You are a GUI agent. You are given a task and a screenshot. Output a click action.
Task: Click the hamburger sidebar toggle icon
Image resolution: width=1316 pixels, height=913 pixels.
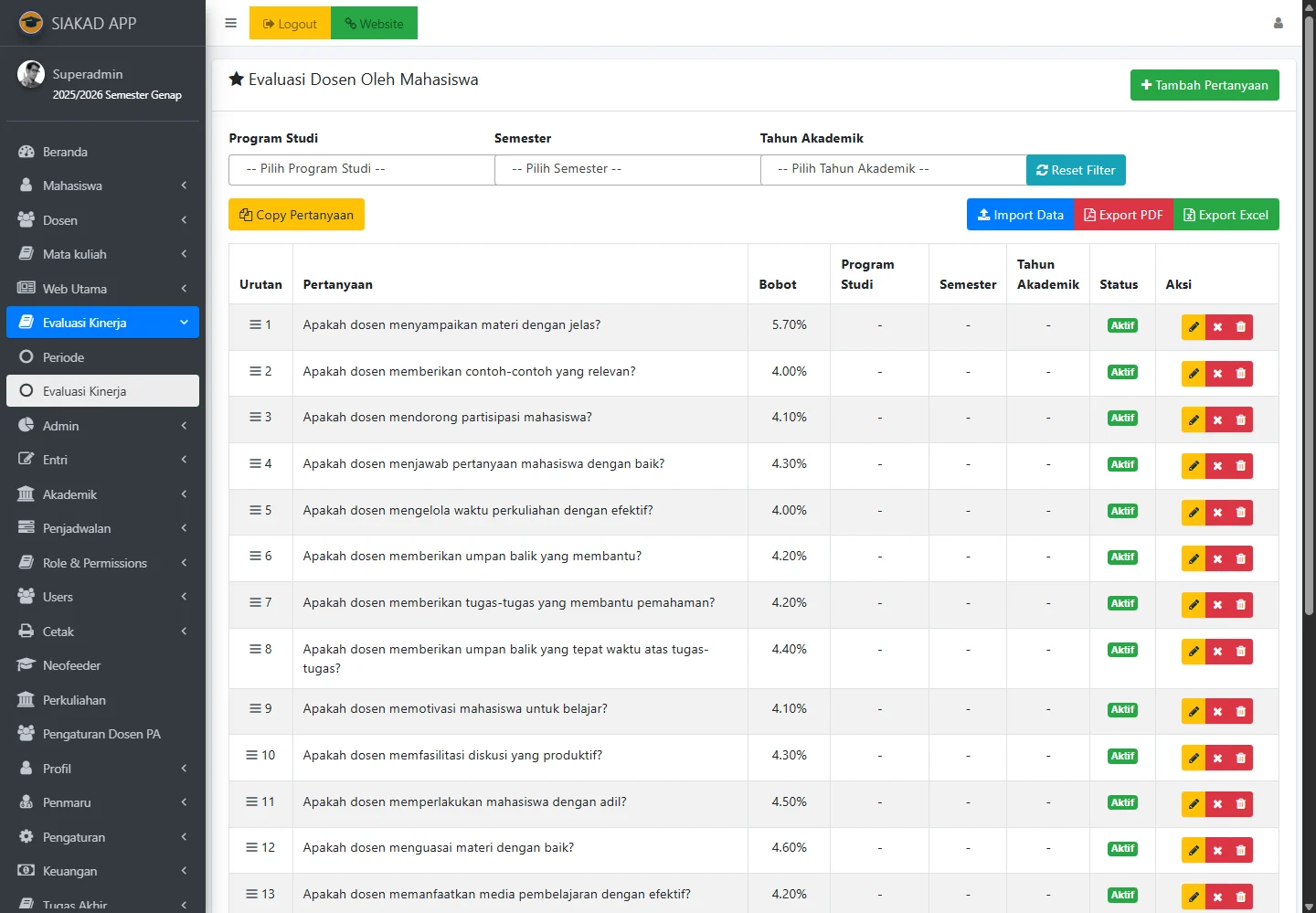pos(230,24)
